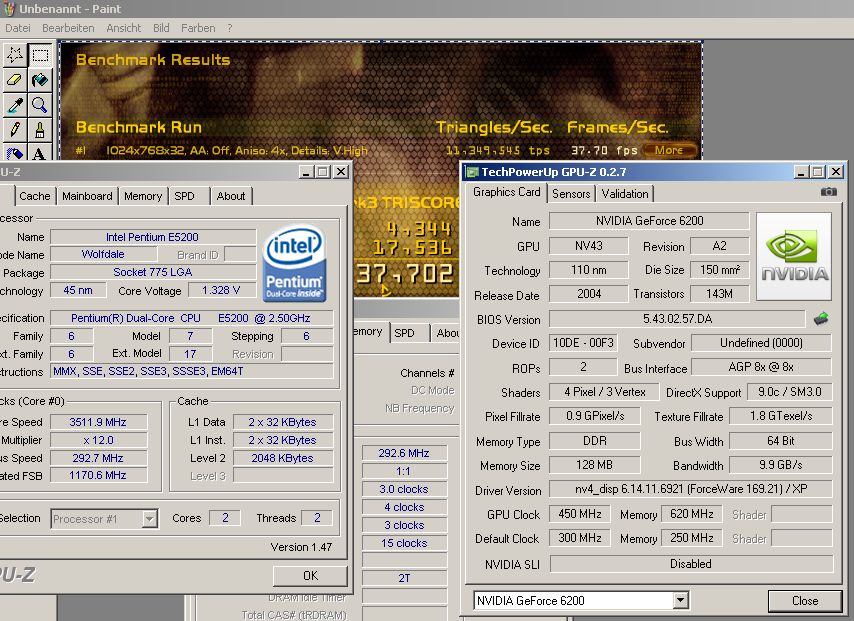Viewport: 854px width, 621px height.
Task: Click the multiplier value x 12.0
Action: [x=98, y=440]
